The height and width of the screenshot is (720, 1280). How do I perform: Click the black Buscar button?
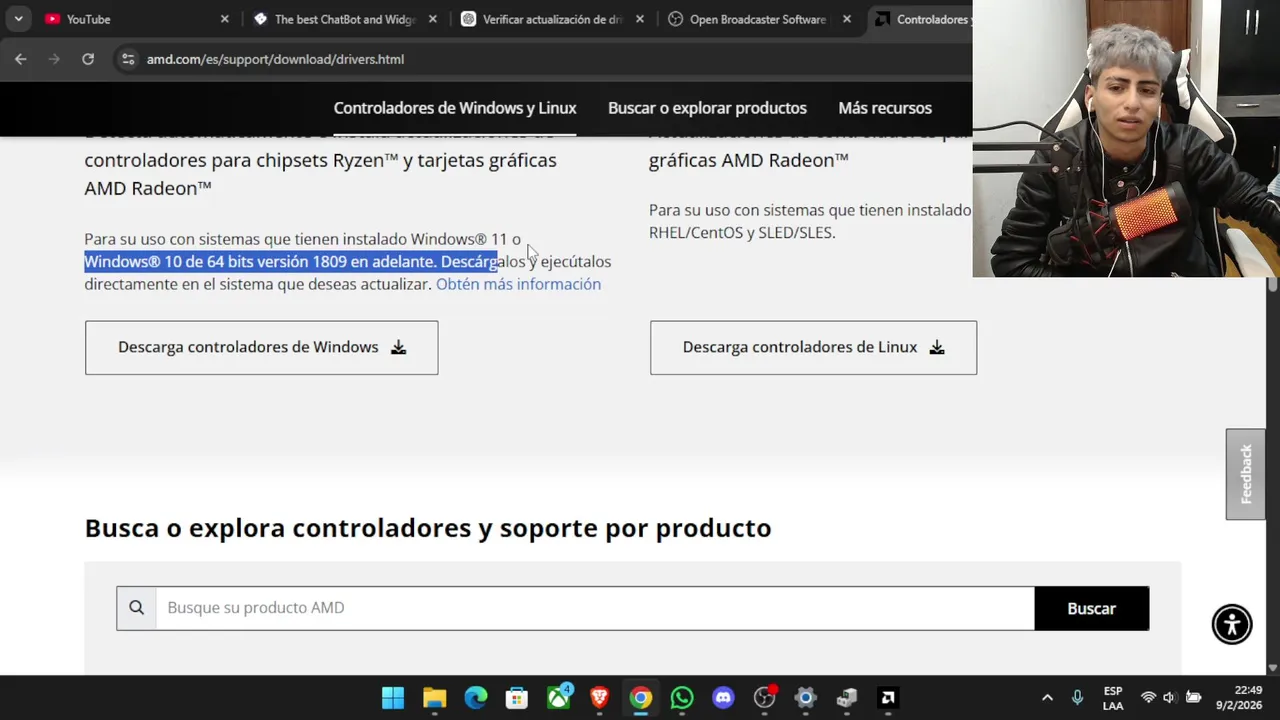(x=1091, y=608)
